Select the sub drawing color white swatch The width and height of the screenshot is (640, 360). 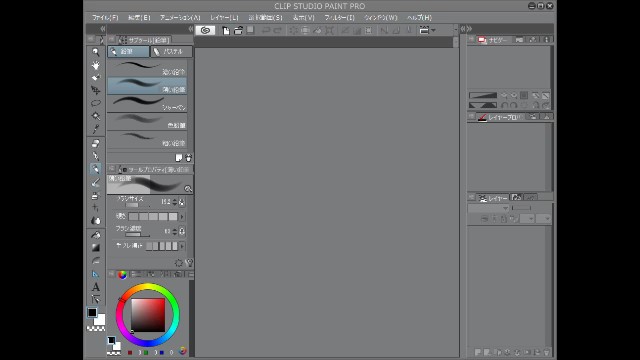click(100, 320)
